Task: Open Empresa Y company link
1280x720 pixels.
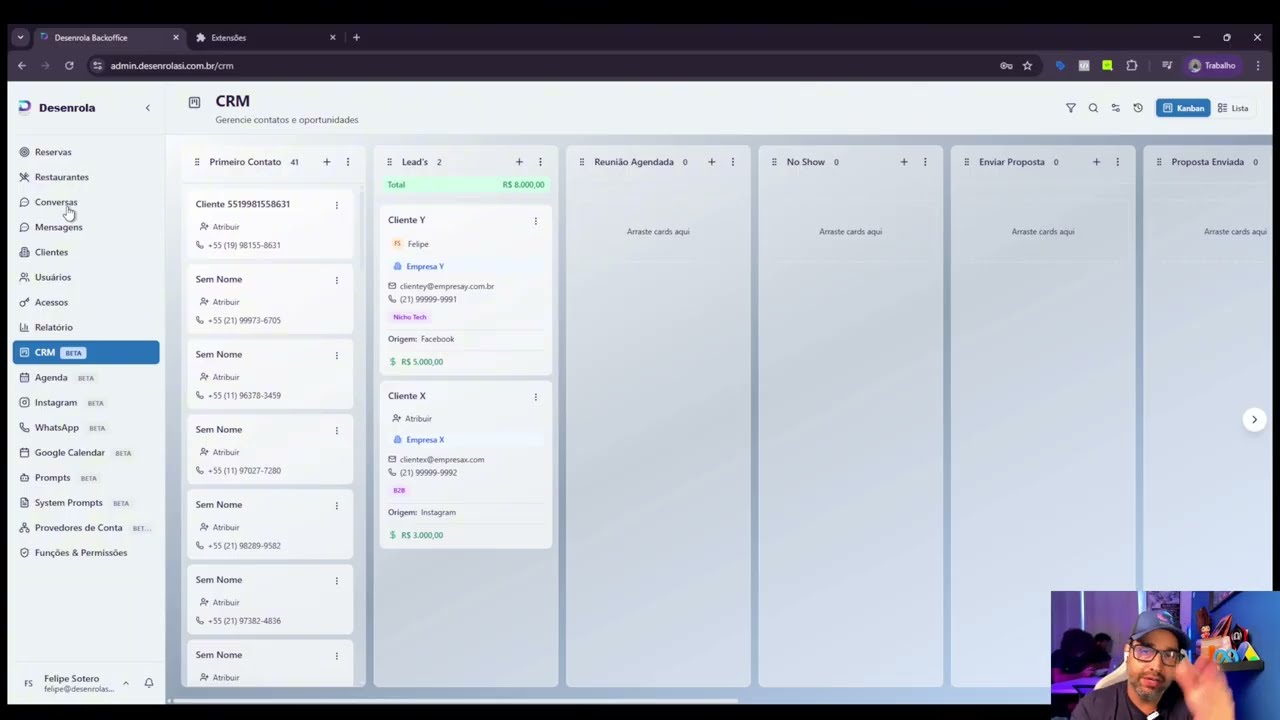Action: click(425, 267)
